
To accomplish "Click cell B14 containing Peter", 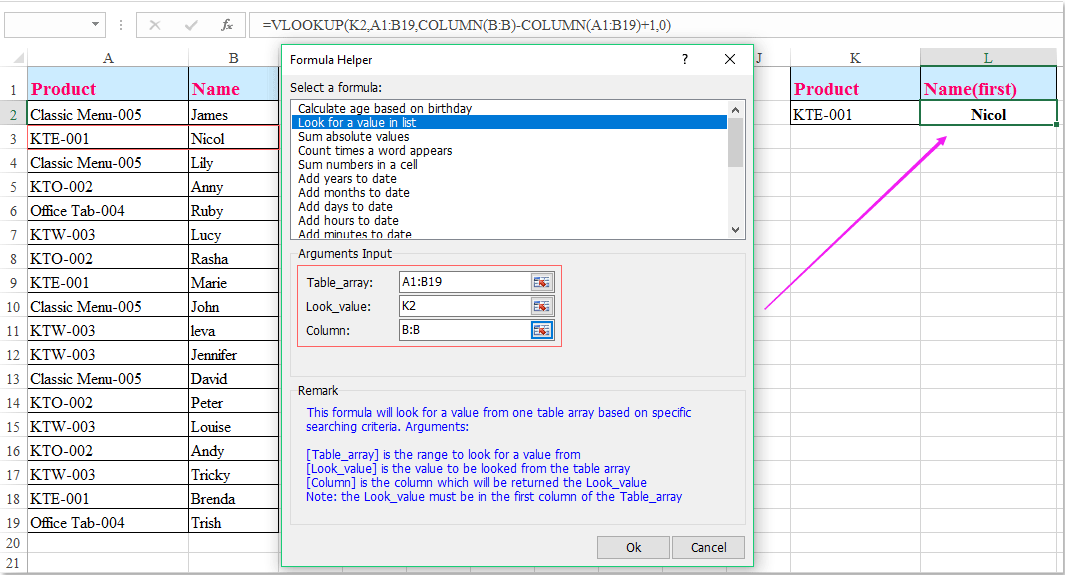I will (x=233, y=403).
